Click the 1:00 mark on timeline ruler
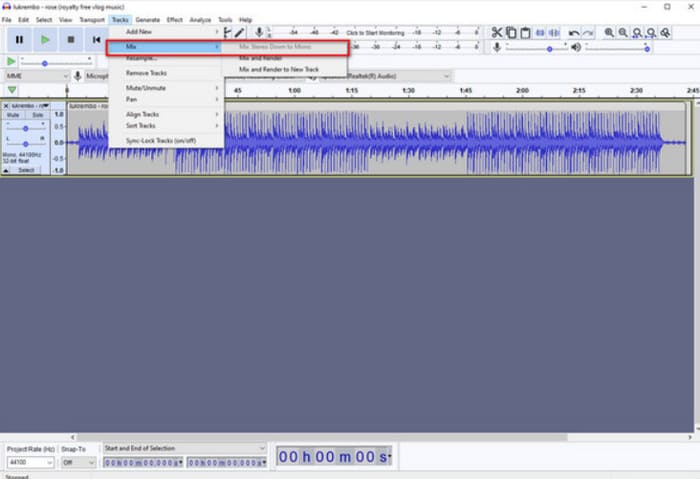This screenshot has height=479, width=700. [294, 90]
